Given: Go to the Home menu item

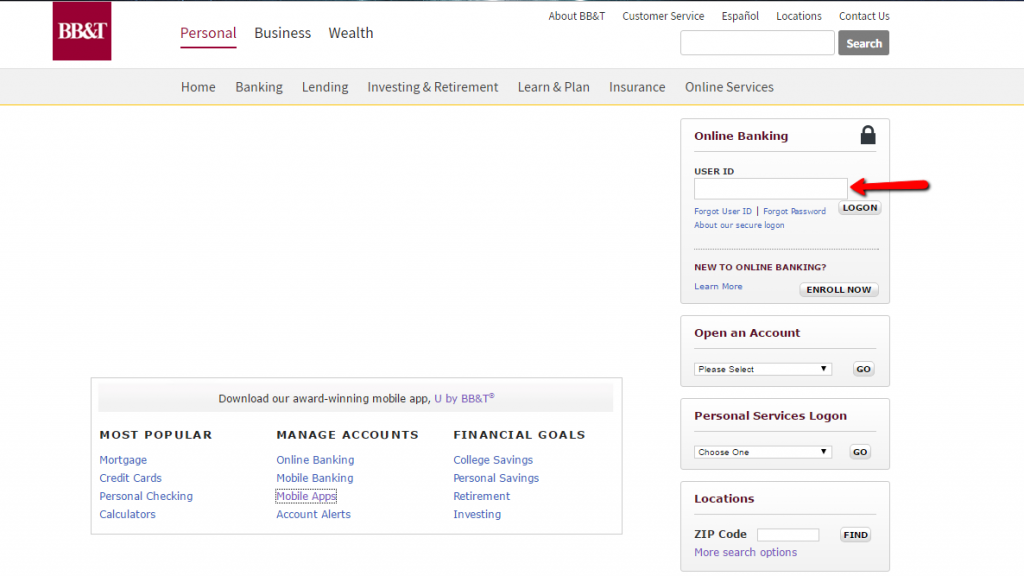Looking at the screenshot, I should point(198,87).
